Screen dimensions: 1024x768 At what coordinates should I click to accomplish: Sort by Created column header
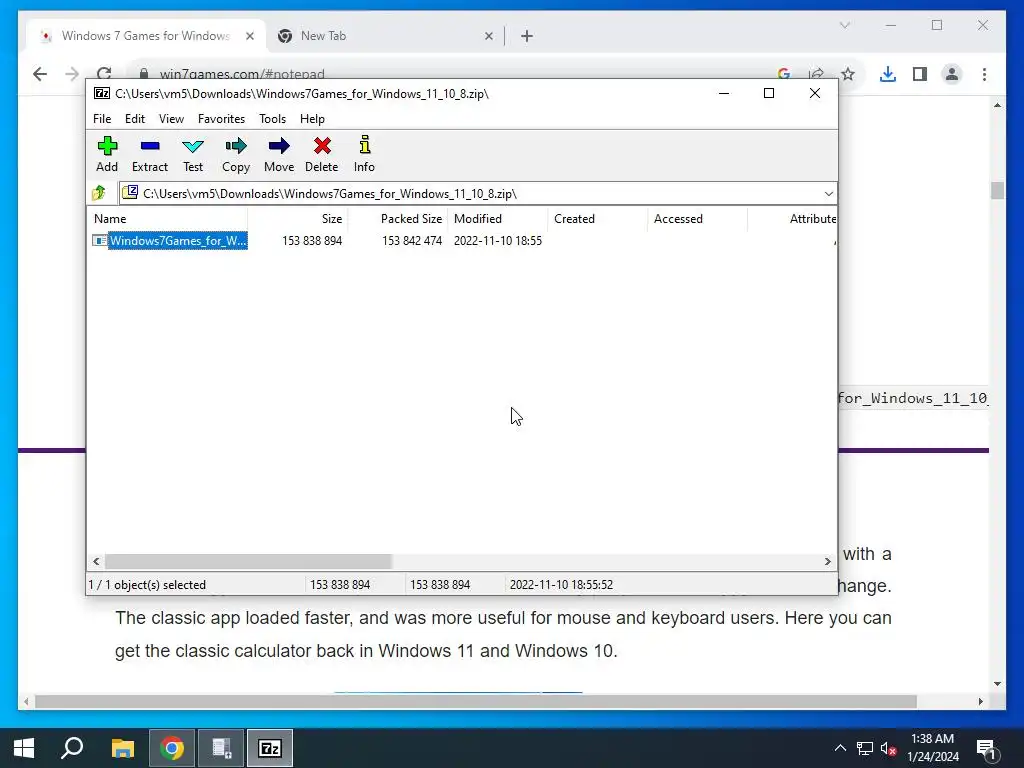[x=598, y=219]
